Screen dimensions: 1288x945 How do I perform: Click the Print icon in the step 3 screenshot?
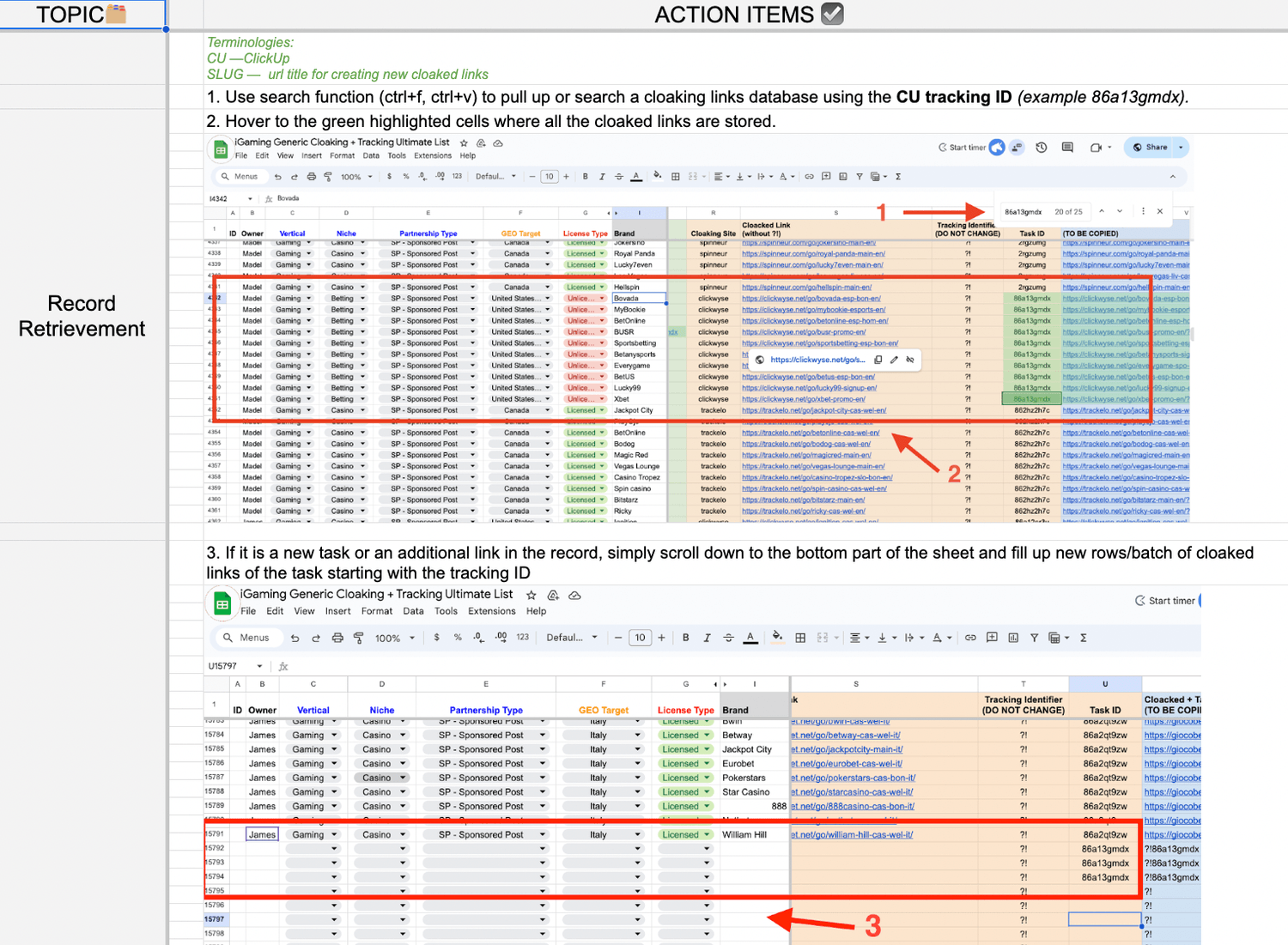click(x=337, y=638)
